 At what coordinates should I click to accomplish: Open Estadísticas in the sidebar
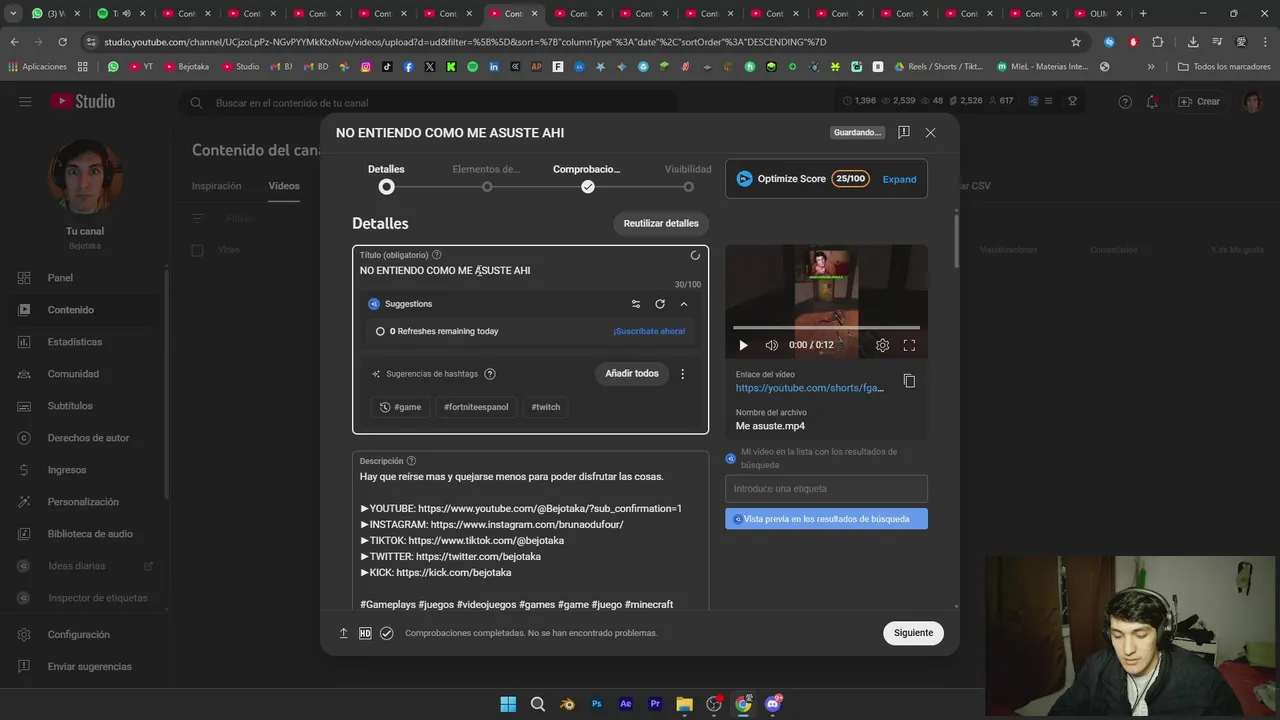pos(84,342)
